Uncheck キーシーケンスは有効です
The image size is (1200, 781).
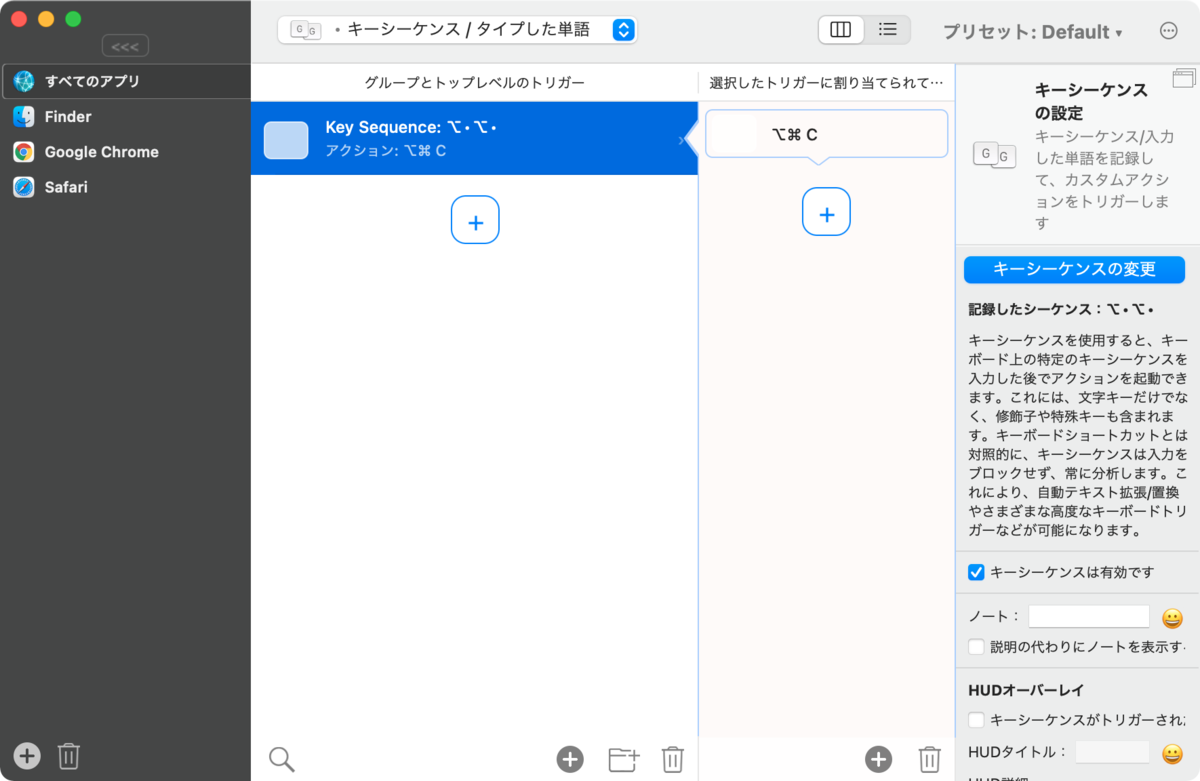975,572
